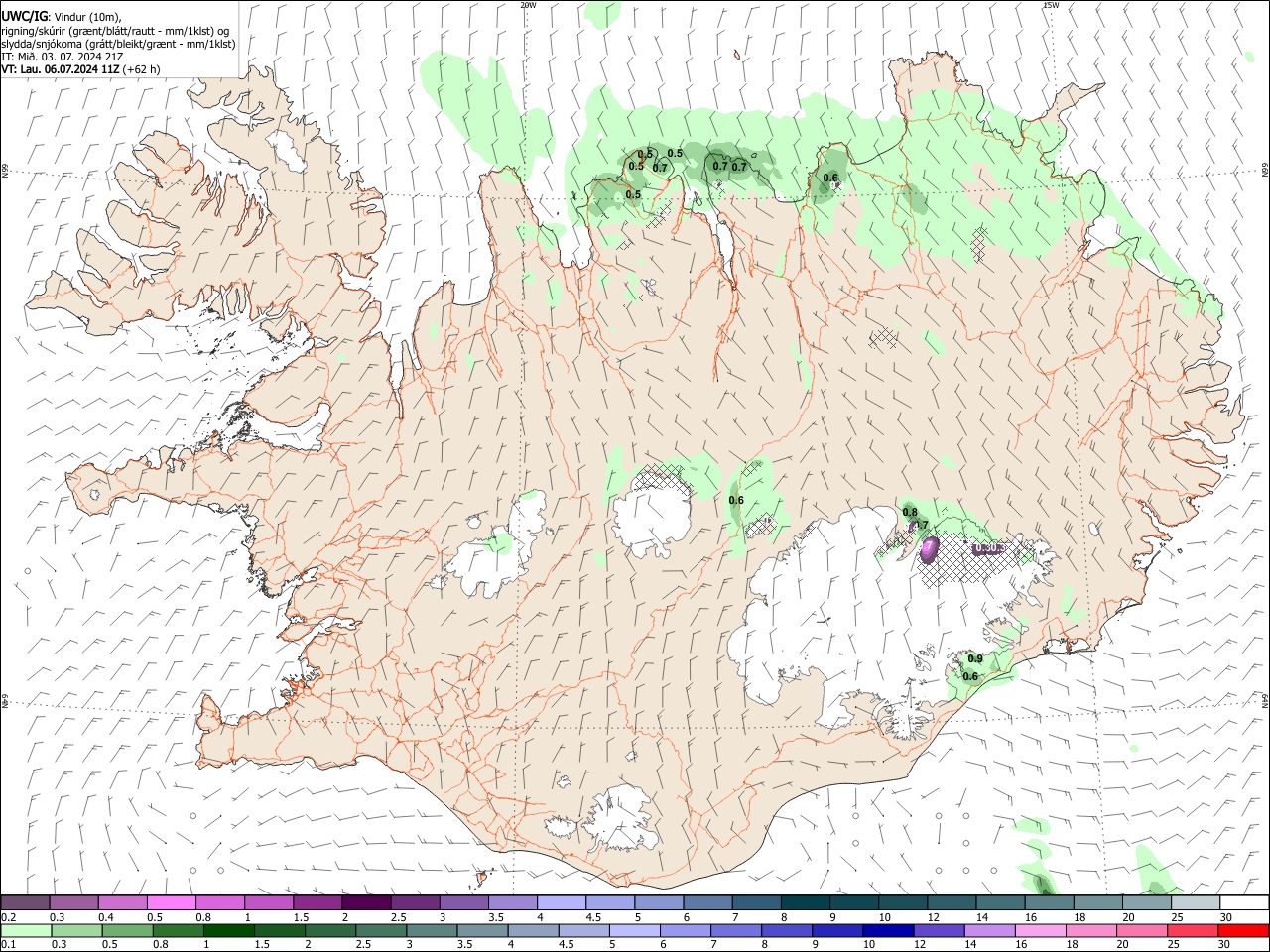Click the 1.7 precipitation value on map
The height and width of the screenshot is (952, 1270).
tap(920, 525)
